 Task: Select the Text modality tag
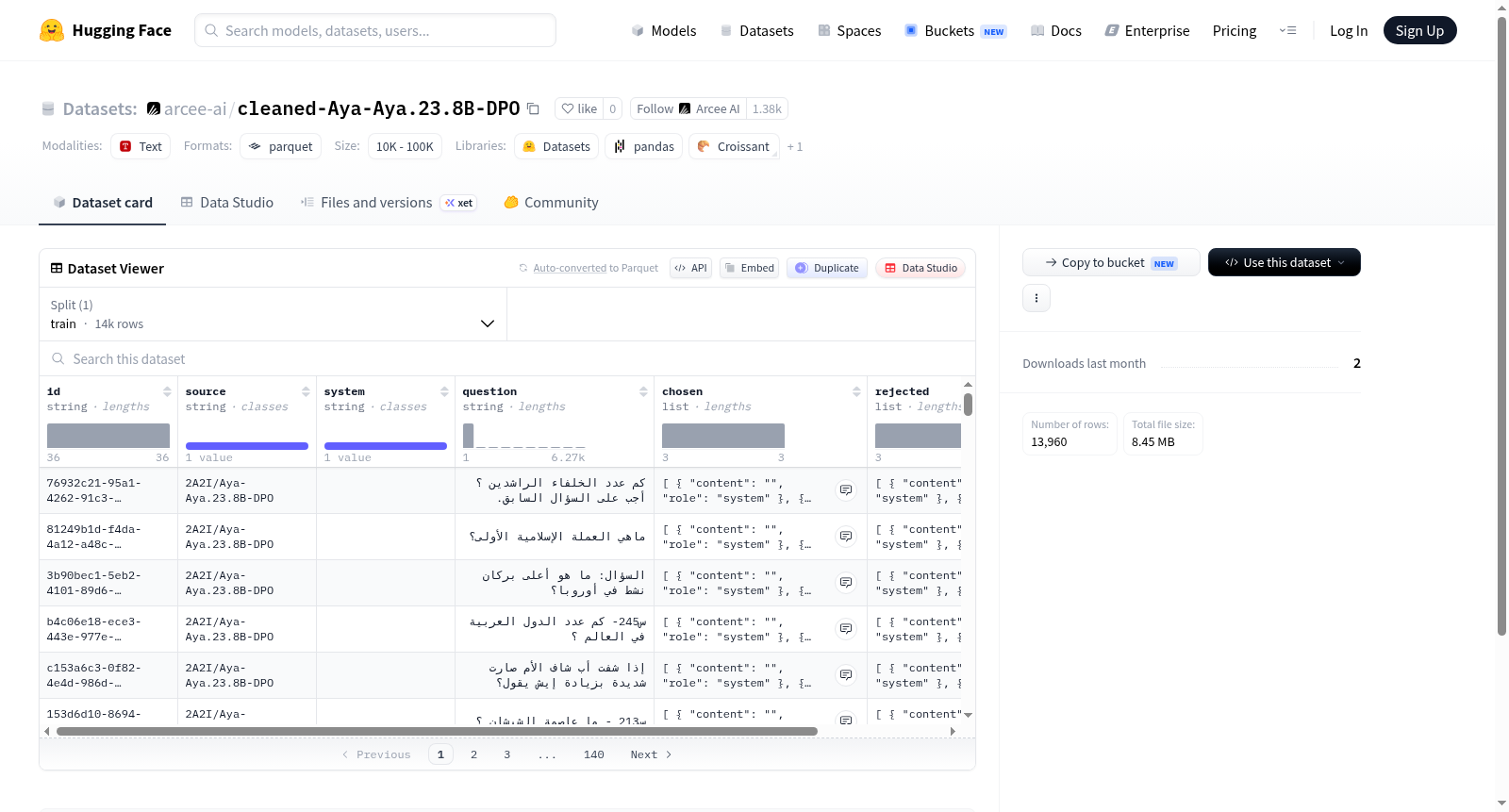click(x=141, y=146)
